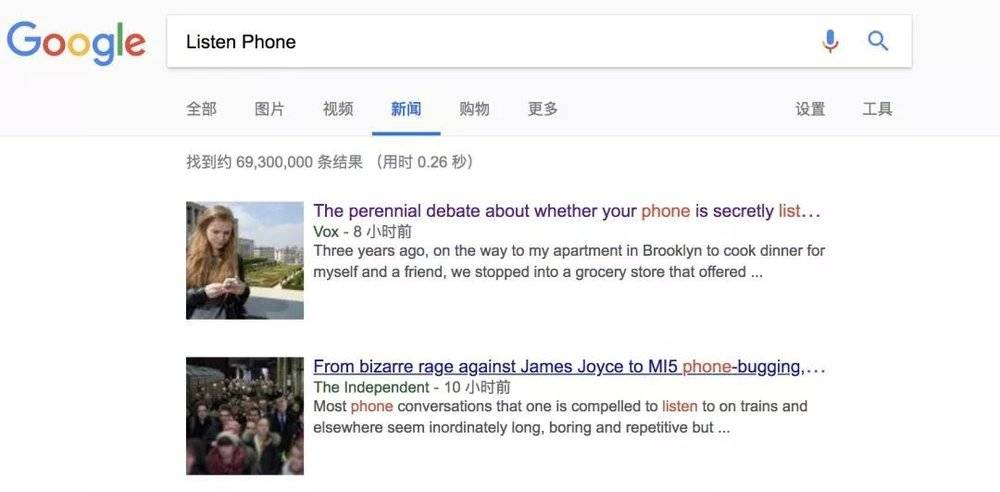Switch to the 全部 tab
1000x492 pixels.
point(201,109)
